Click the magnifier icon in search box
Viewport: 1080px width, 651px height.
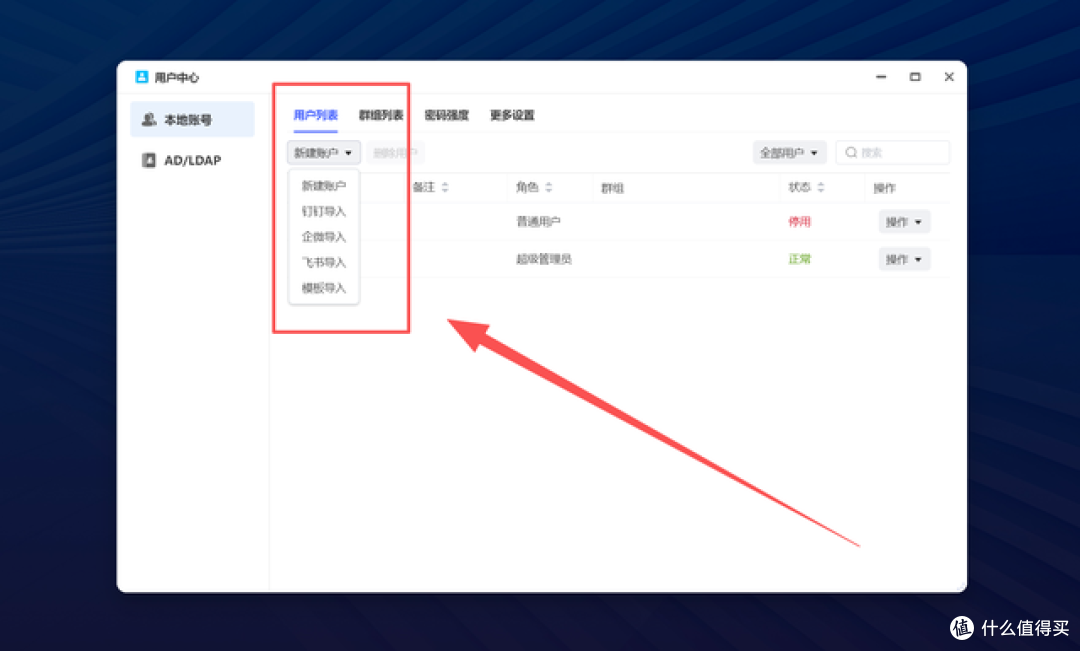(x=851, y=153)
